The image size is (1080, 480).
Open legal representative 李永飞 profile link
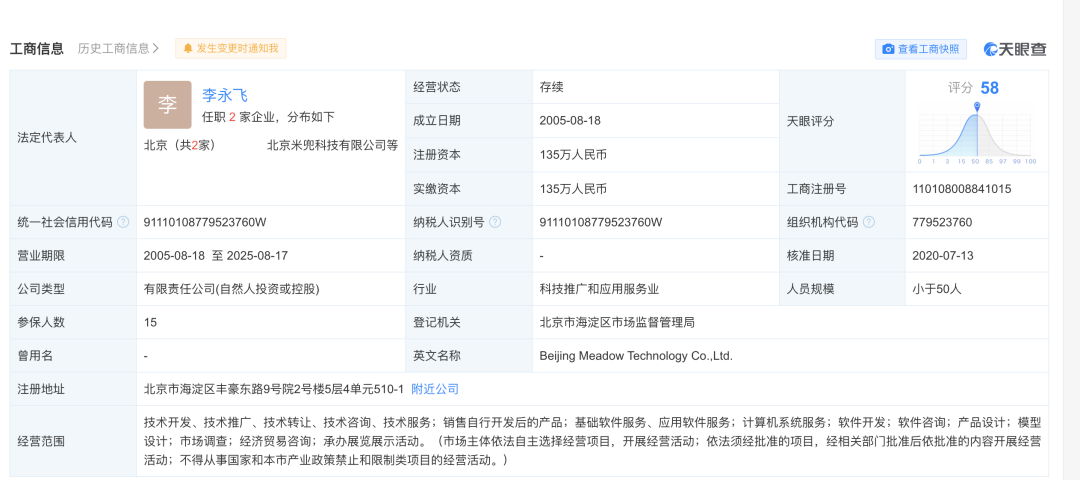tap(225, 95)
